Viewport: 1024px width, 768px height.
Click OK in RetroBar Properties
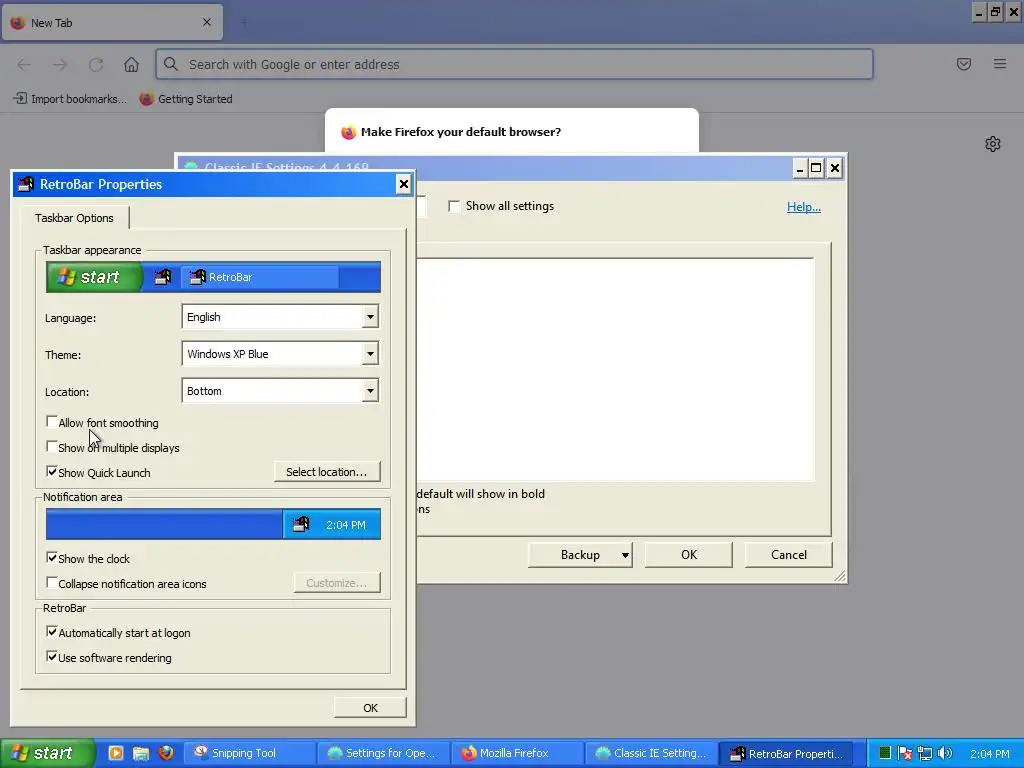[x=370, y=708]
